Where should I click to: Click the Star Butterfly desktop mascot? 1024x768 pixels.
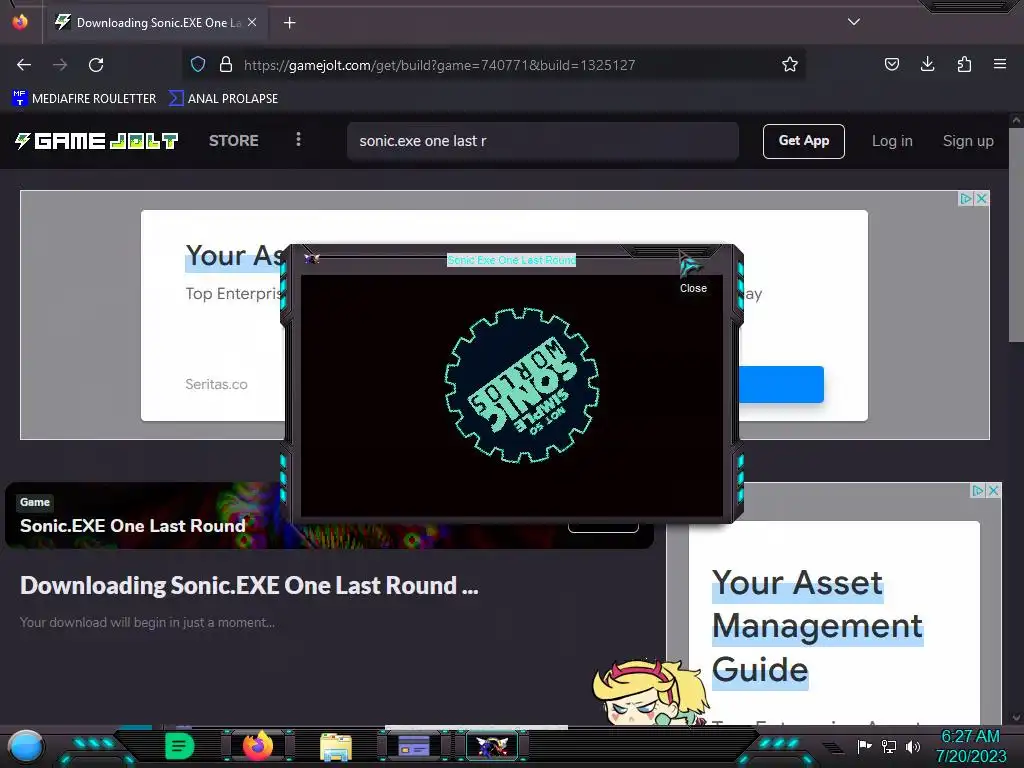(x=650, y=694)
